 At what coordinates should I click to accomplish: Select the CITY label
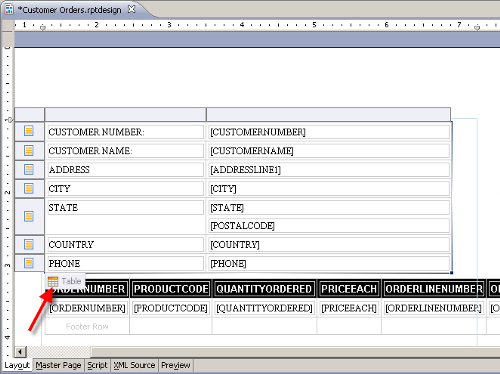click(x=126, y=189)
